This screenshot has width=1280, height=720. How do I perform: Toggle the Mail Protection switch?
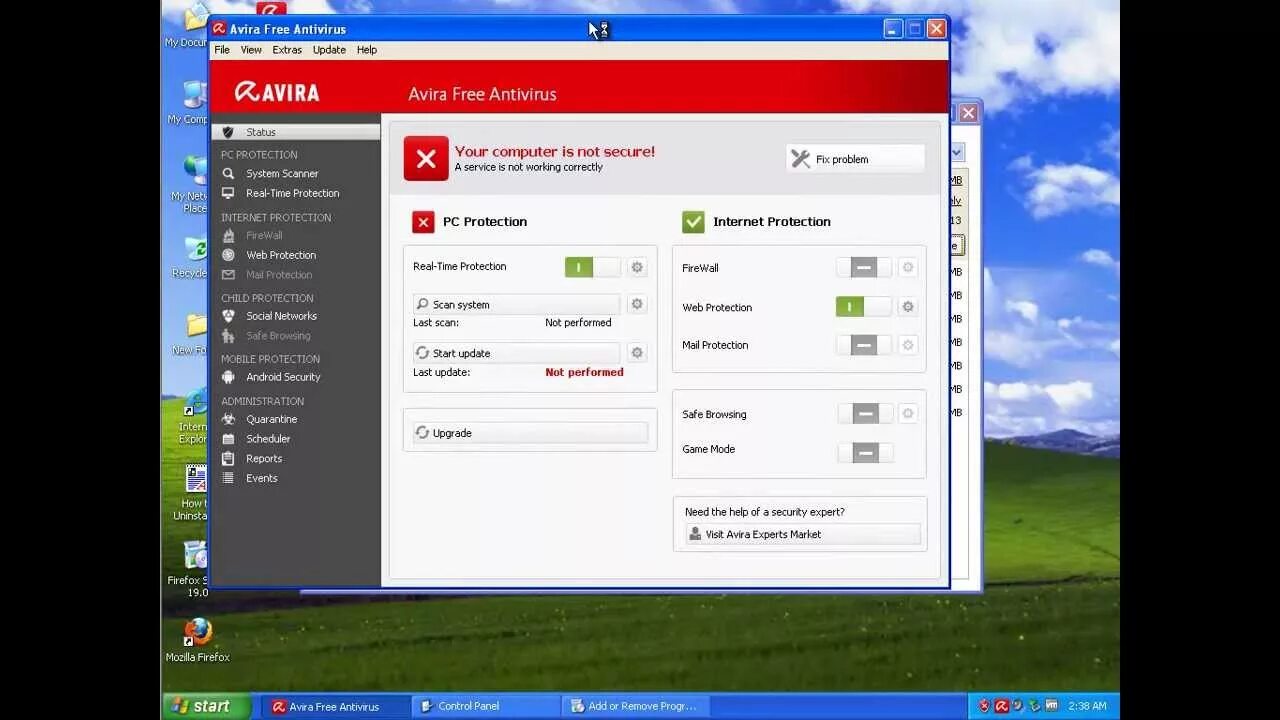click(x=864, y=345)
